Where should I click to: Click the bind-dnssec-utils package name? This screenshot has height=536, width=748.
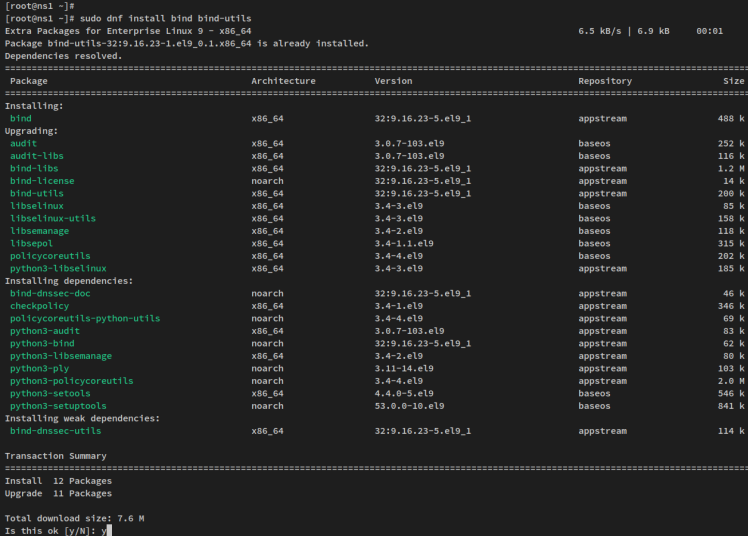(55, 431)
